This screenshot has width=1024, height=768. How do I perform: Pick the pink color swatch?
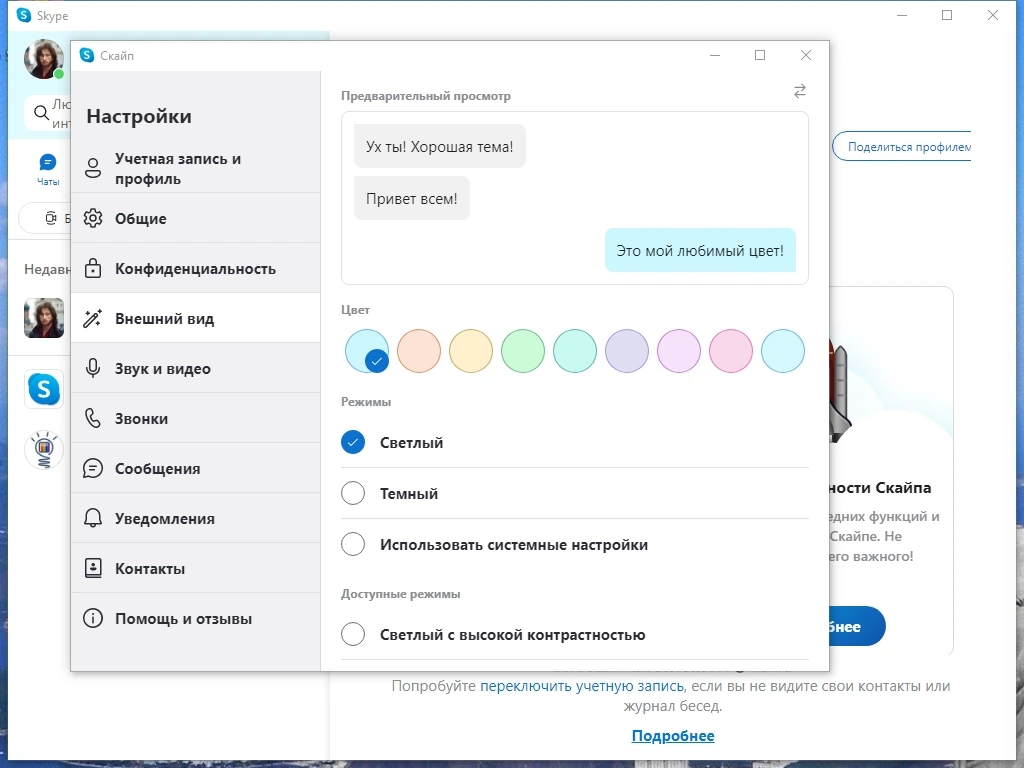731,351
